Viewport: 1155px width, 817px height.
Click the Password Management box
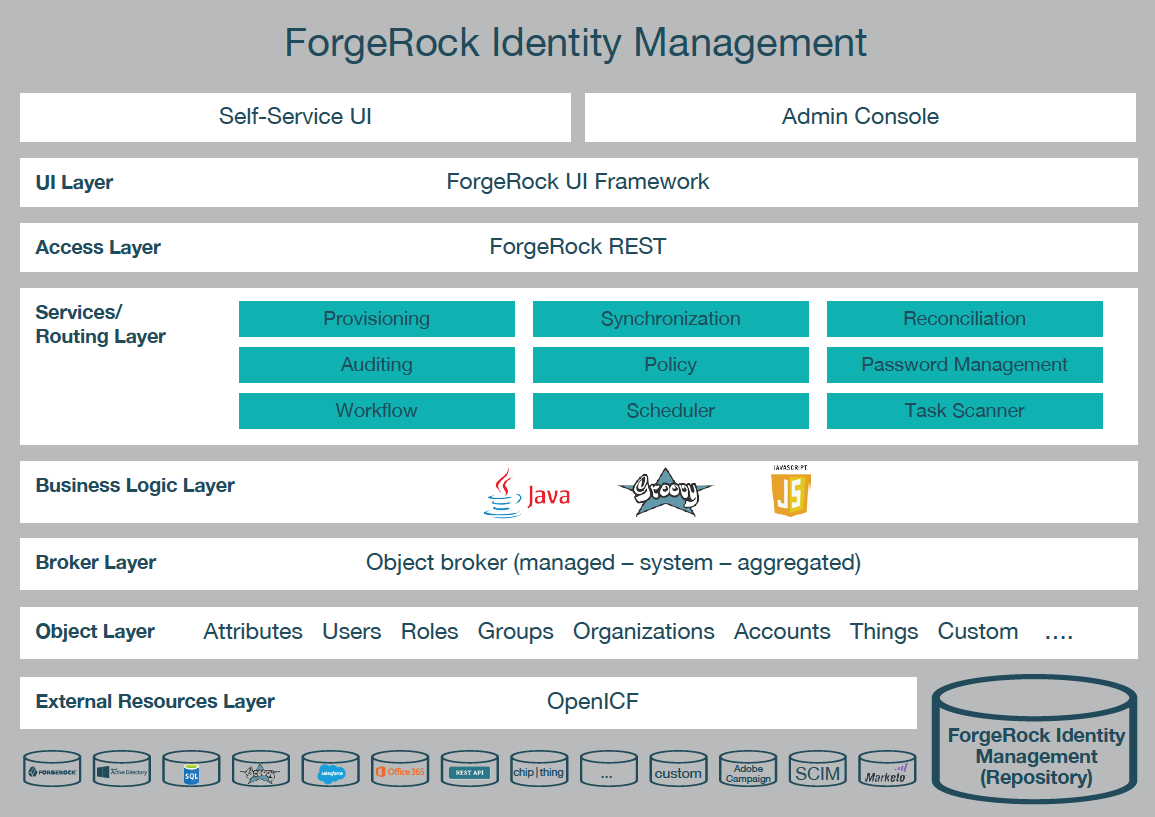(x=964, y=365)
